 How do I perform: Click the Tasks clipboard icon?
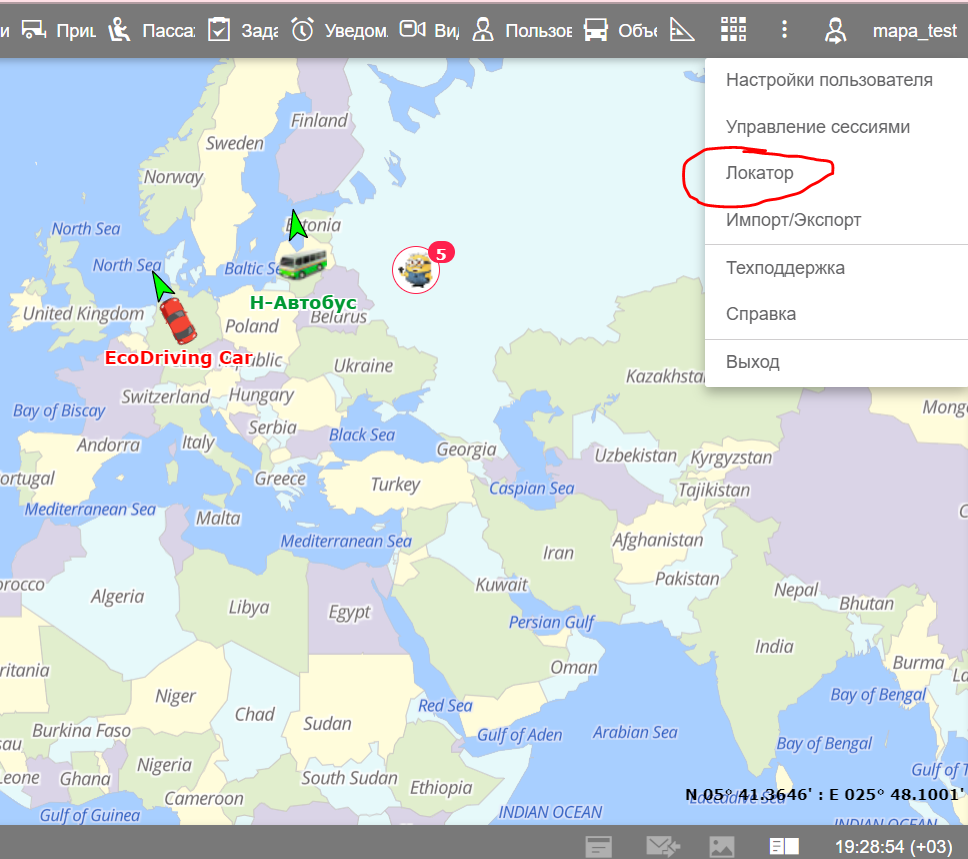click(219, 30)
